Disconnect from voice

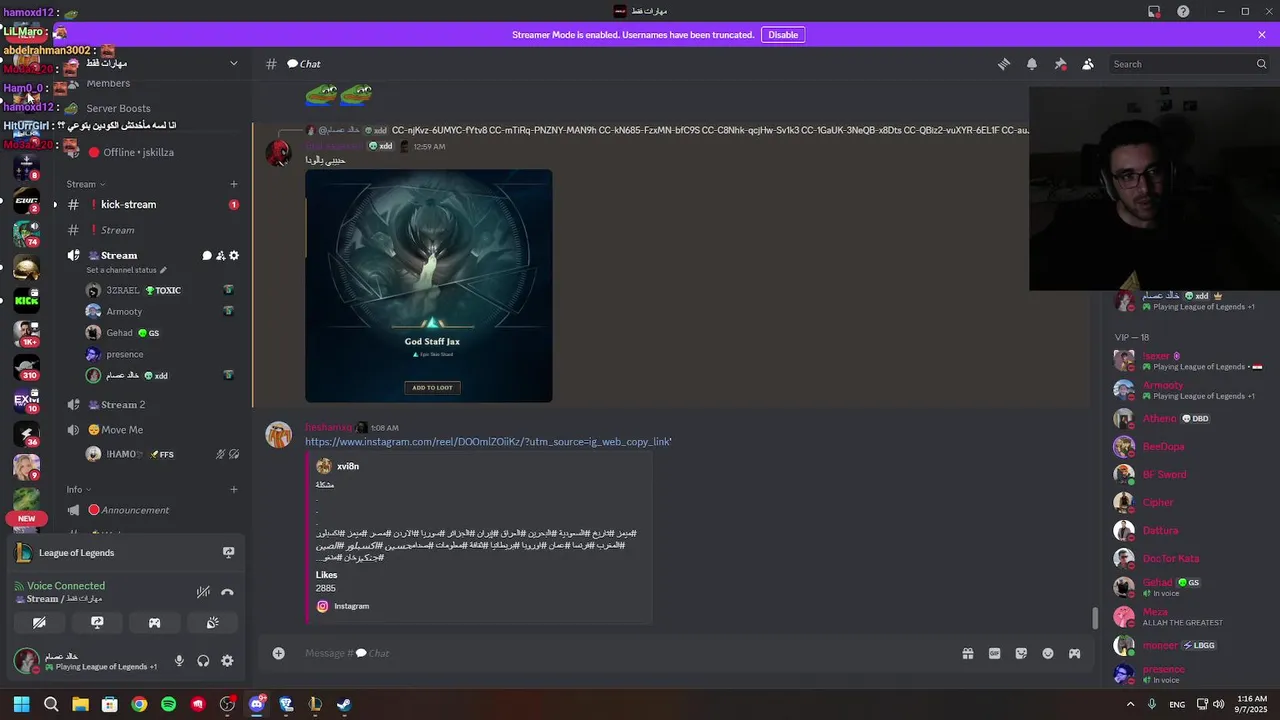coord(227,592)
